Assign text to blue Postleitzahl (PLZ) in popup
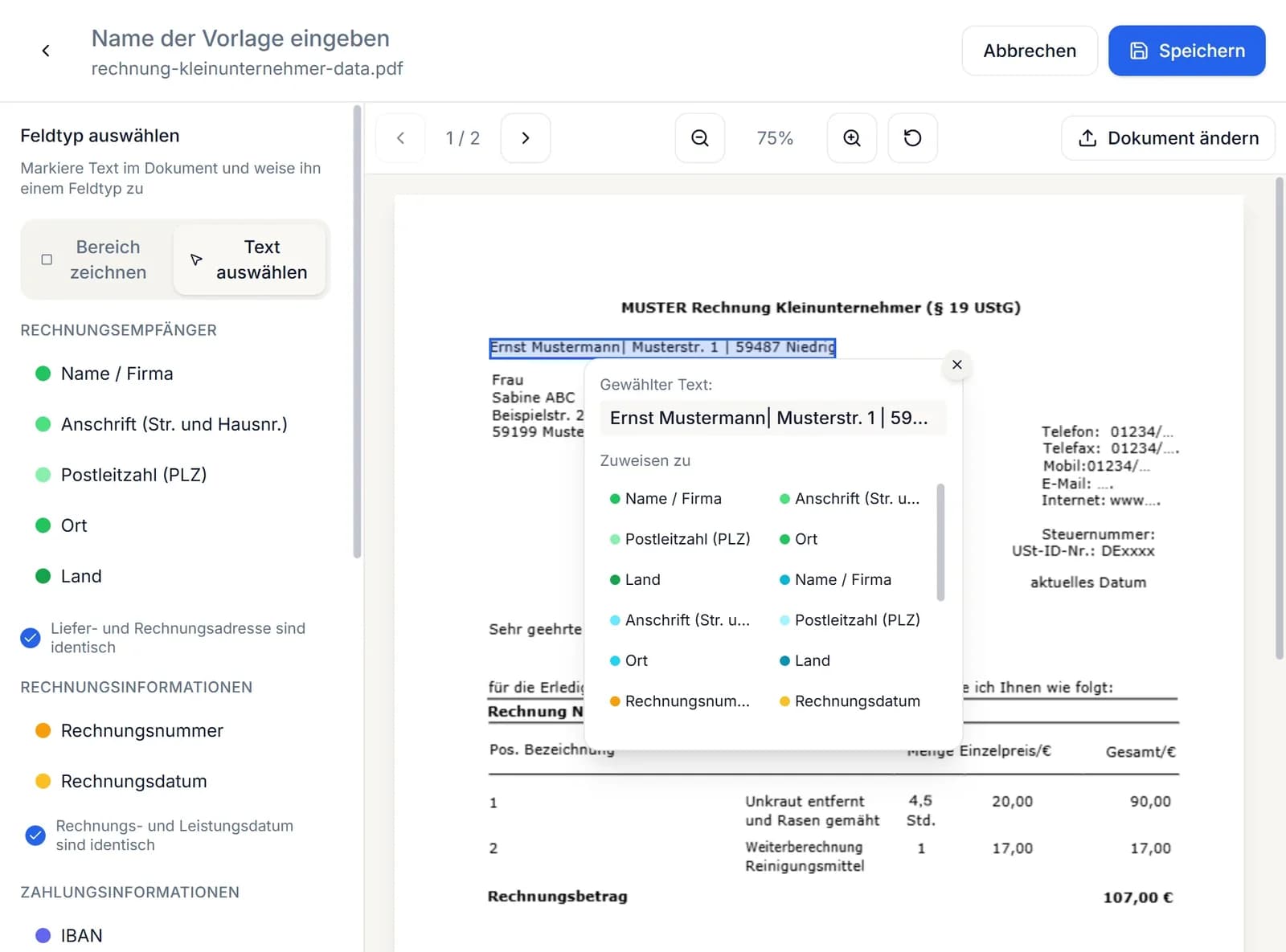Viewport: 1286px width, 952px height. tap(850, 620)
